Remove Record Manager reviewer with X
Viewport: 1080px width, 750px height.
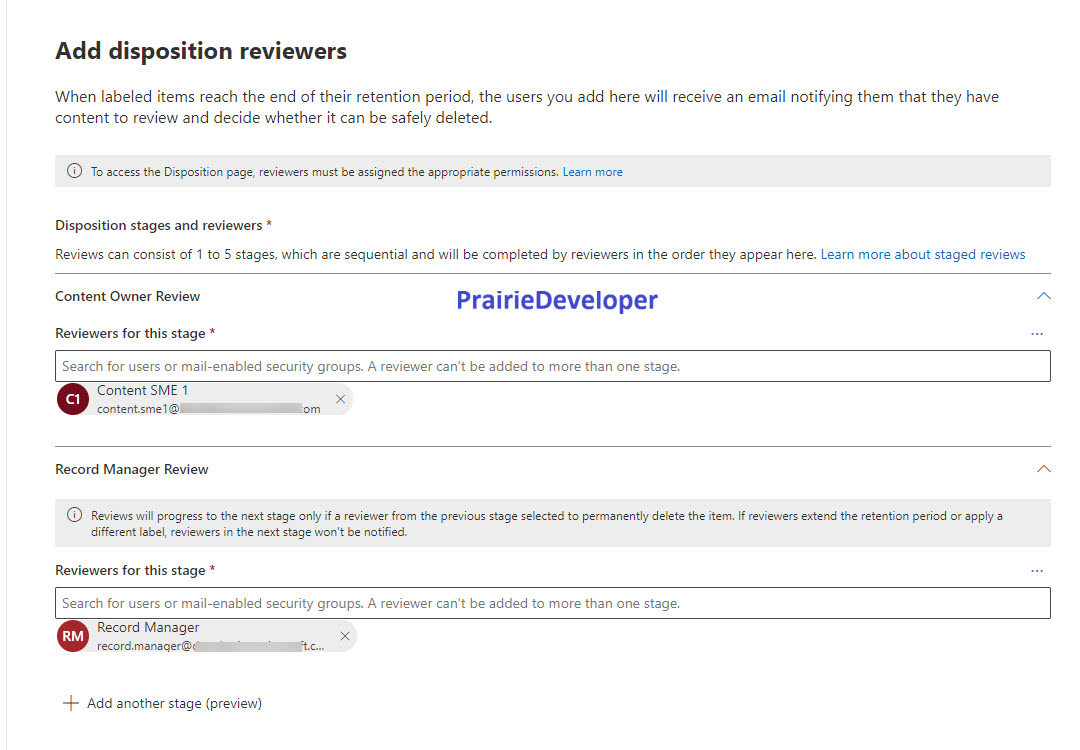pyautogui.click(x=345, y=636)
